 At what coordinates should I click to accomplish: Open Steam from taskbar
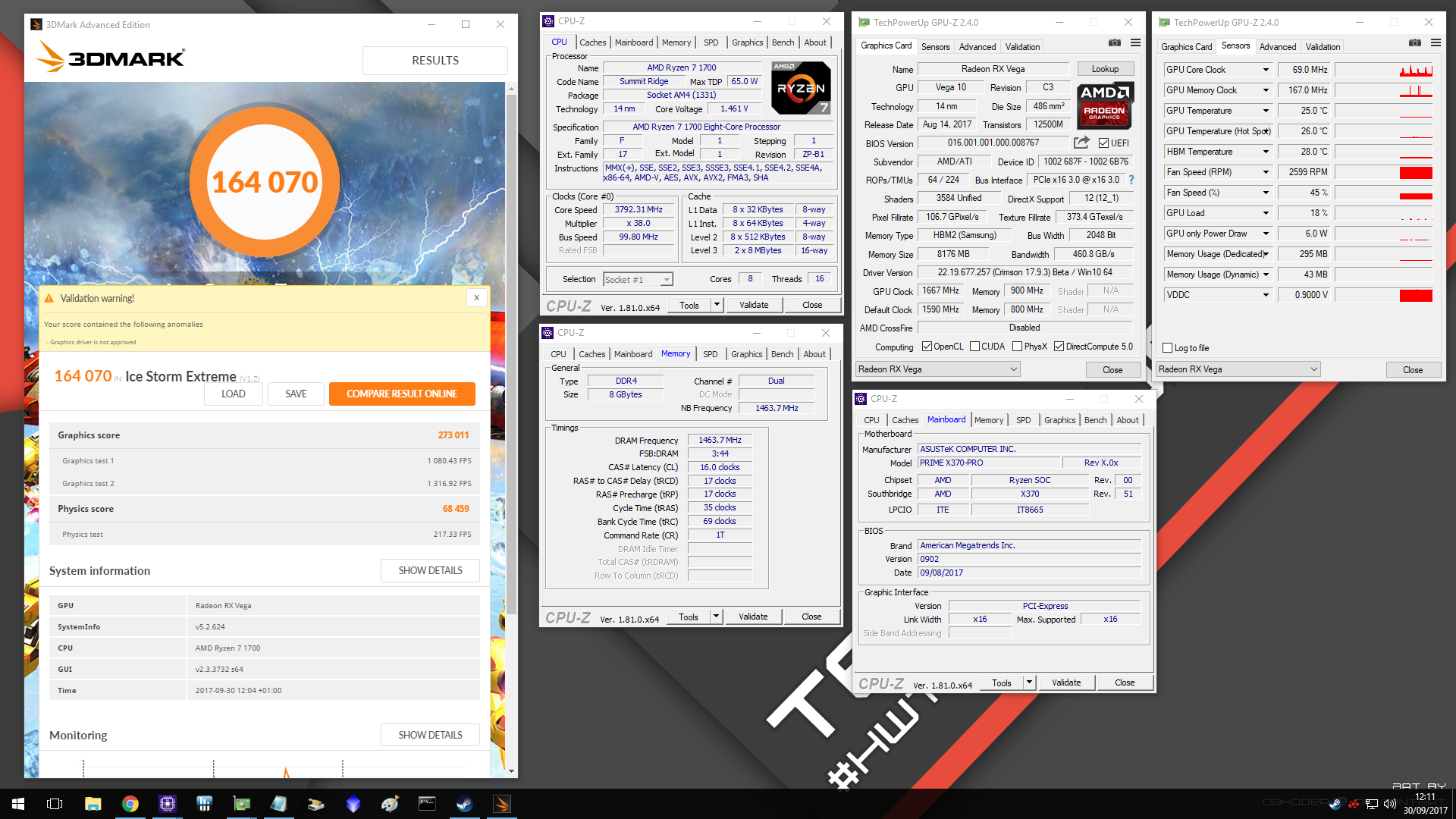465,804
